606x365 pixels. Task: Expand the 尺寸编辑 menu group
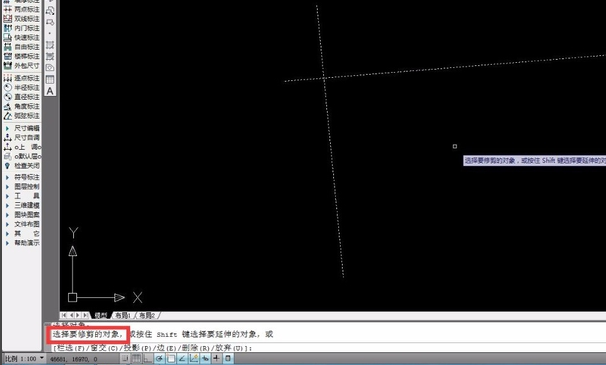point(22,128)
